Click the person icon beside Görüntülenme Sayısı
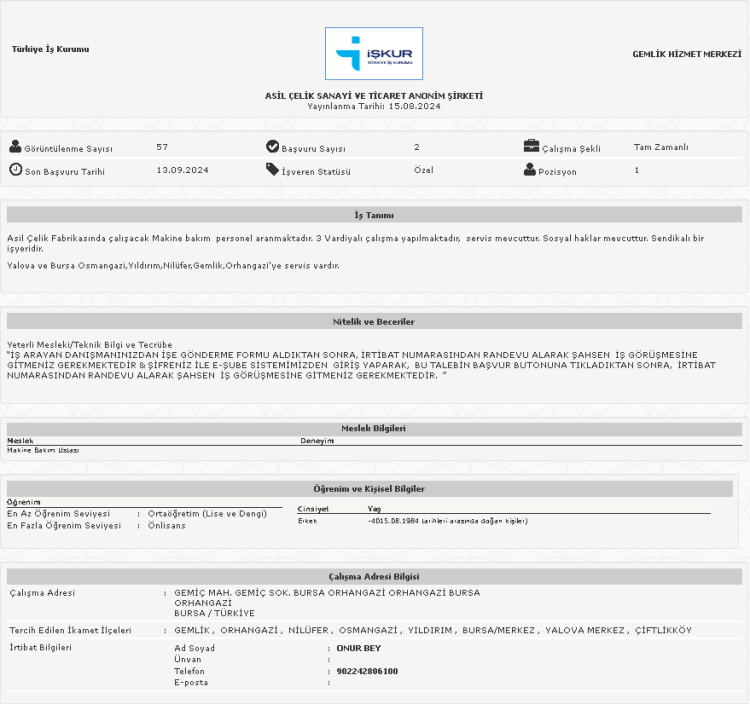The height and width of the screenshot is (704, 750). (15, 147)
